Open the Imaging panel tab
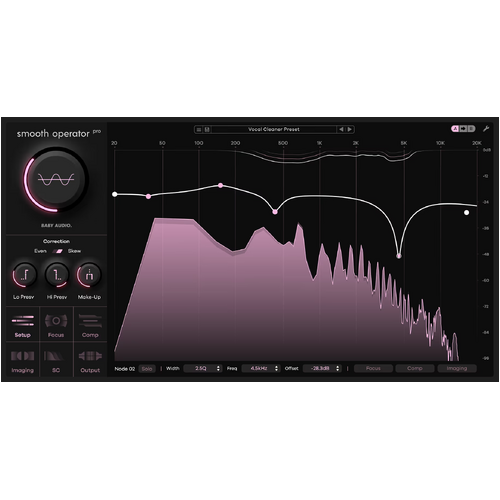500x500 pixels. (23, 359)
